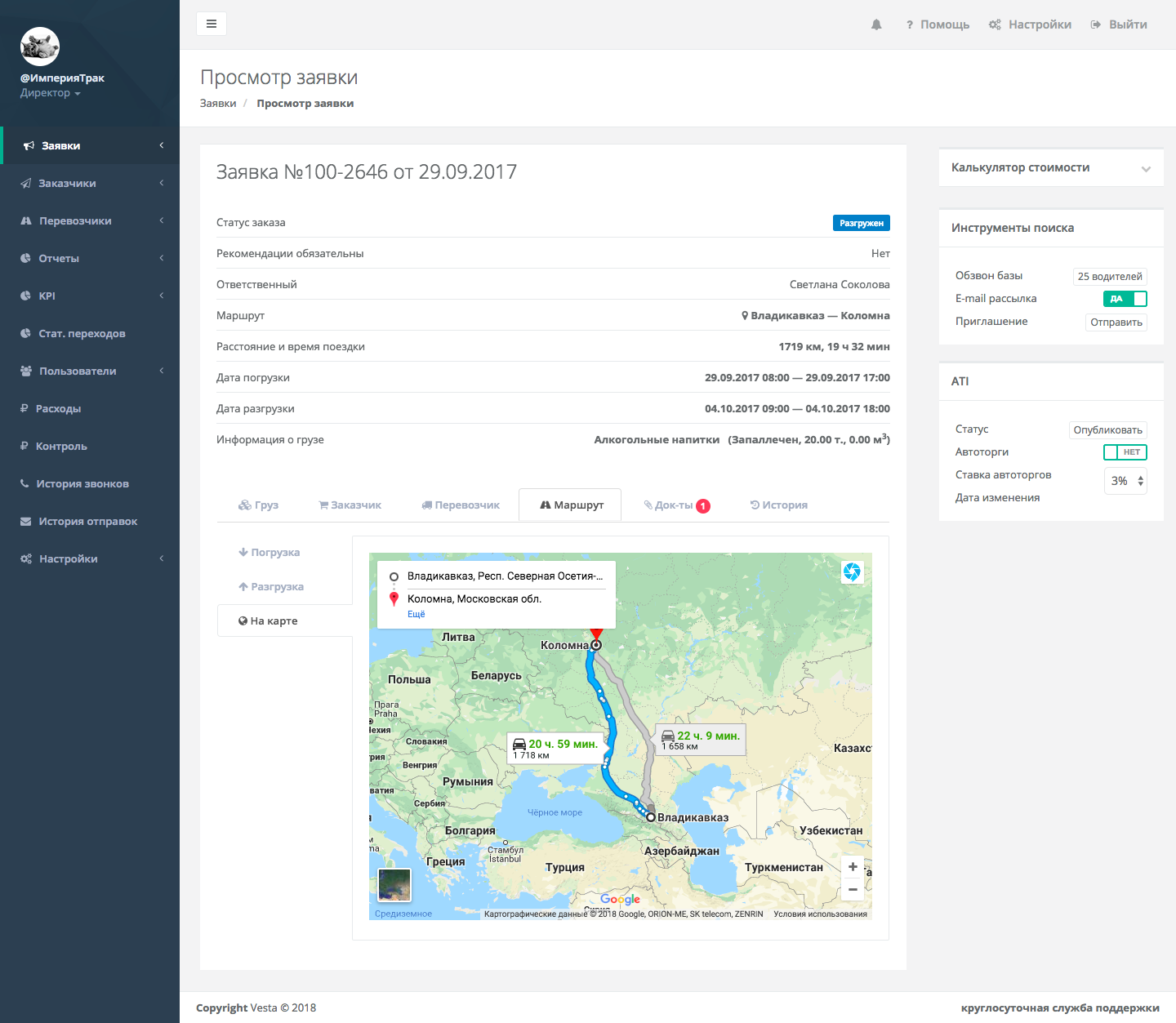Screen dimensions: 1176x1023
Task: Open the Директор user dropdown
Action: (x=51, y=93)
